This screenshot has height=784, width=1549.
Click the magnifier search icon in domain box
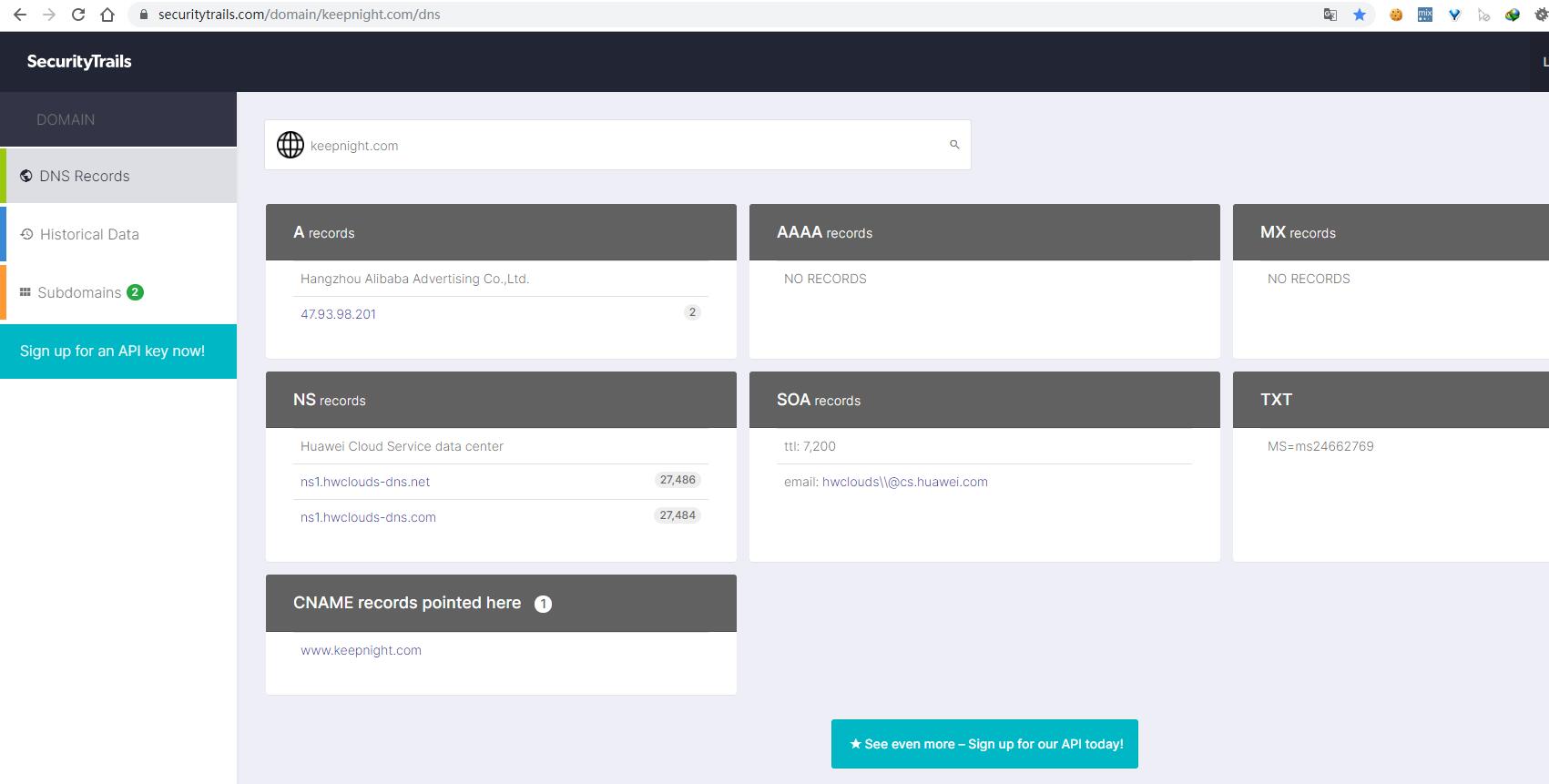click(954, 144)
